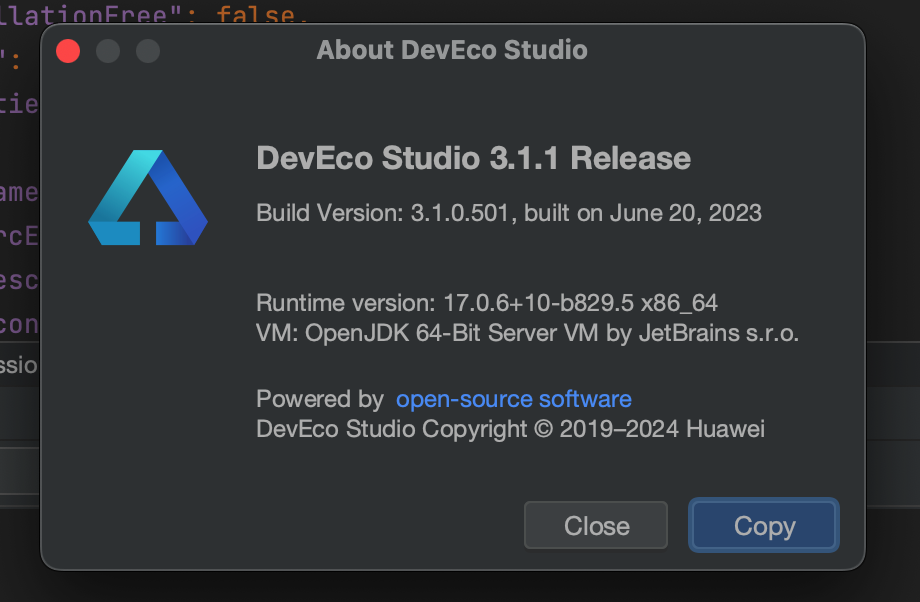Click the 'About DevEco Studio' window title

(452, 50)
